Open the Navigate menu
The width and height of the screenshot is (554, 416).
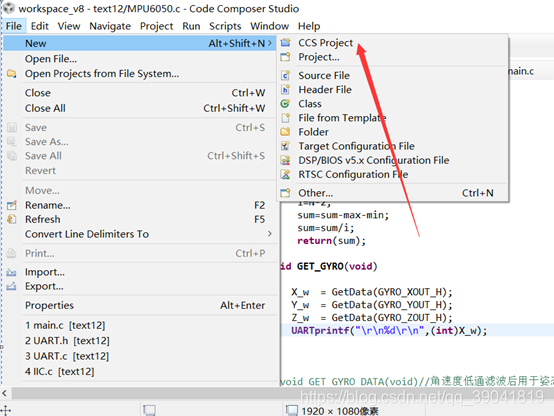110,26
